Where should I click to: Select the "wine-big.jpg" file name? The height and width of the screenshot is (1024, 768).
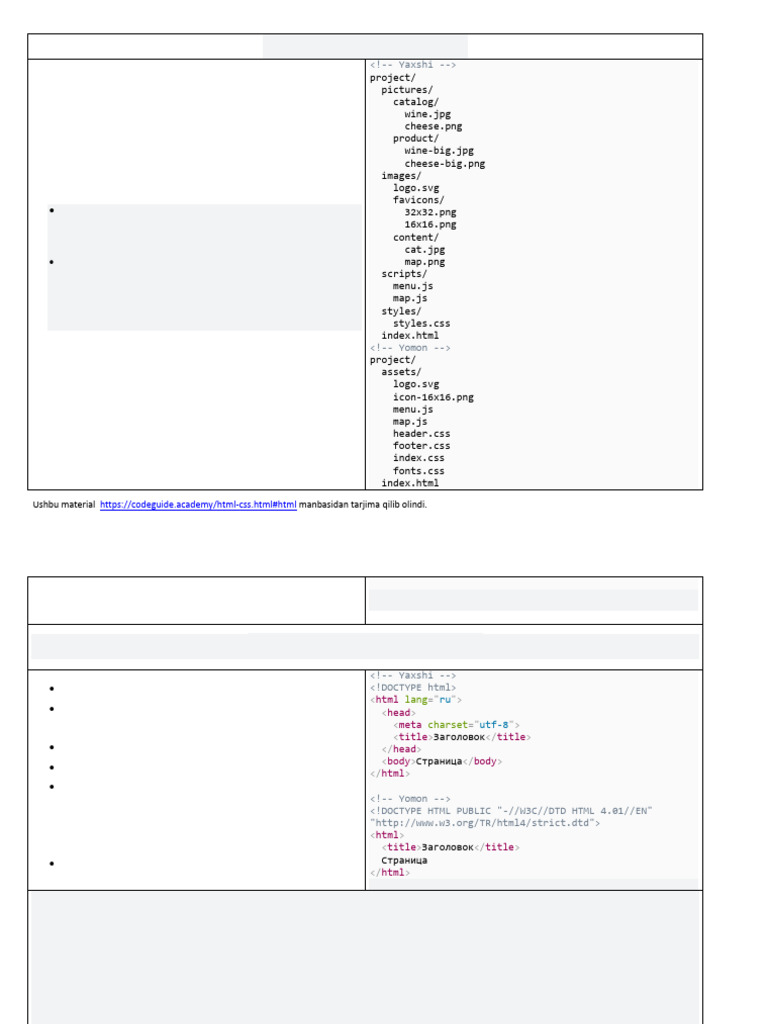point(439,151)
